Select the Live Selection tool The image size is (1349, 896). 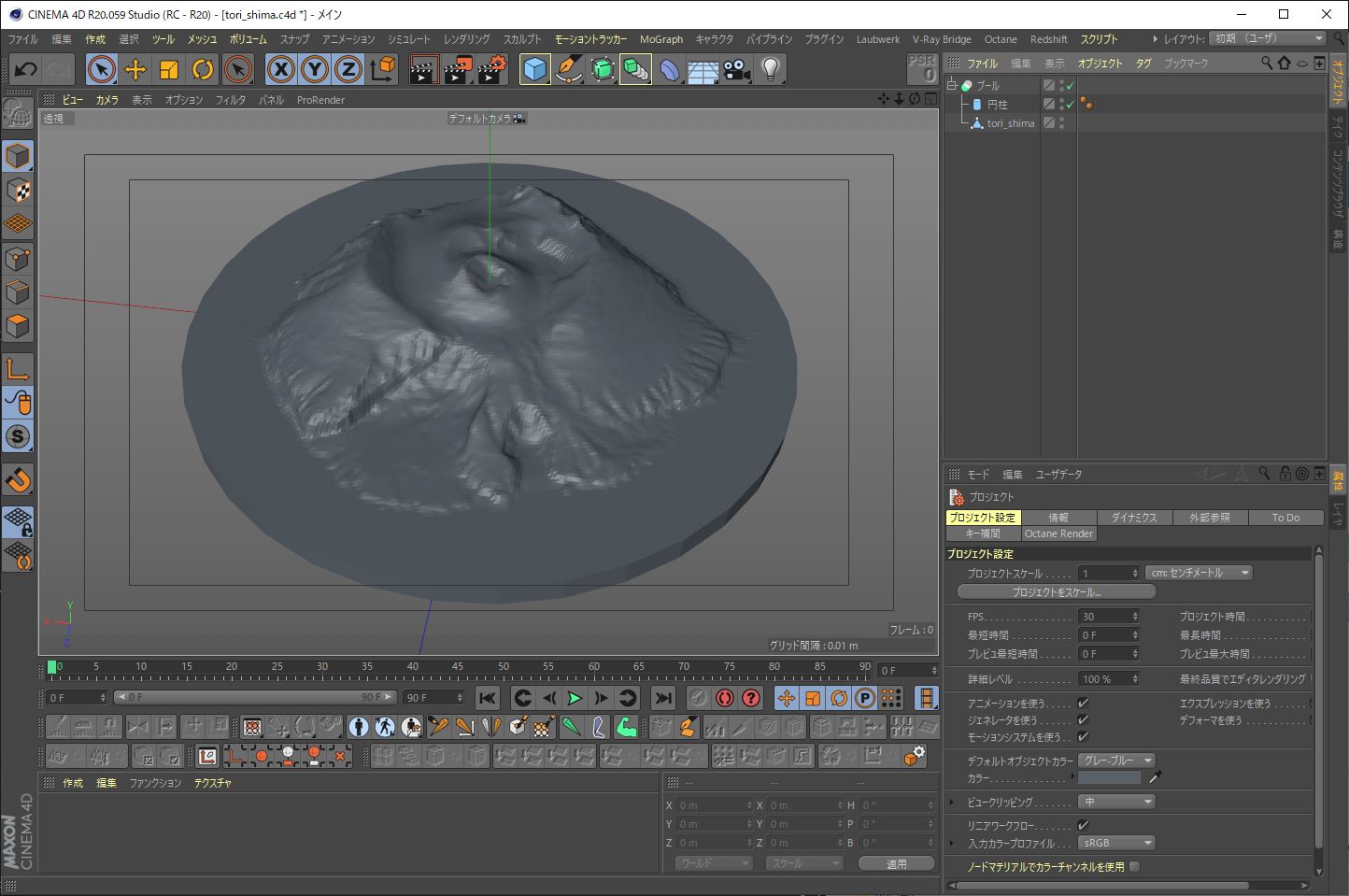coord(102,69)
